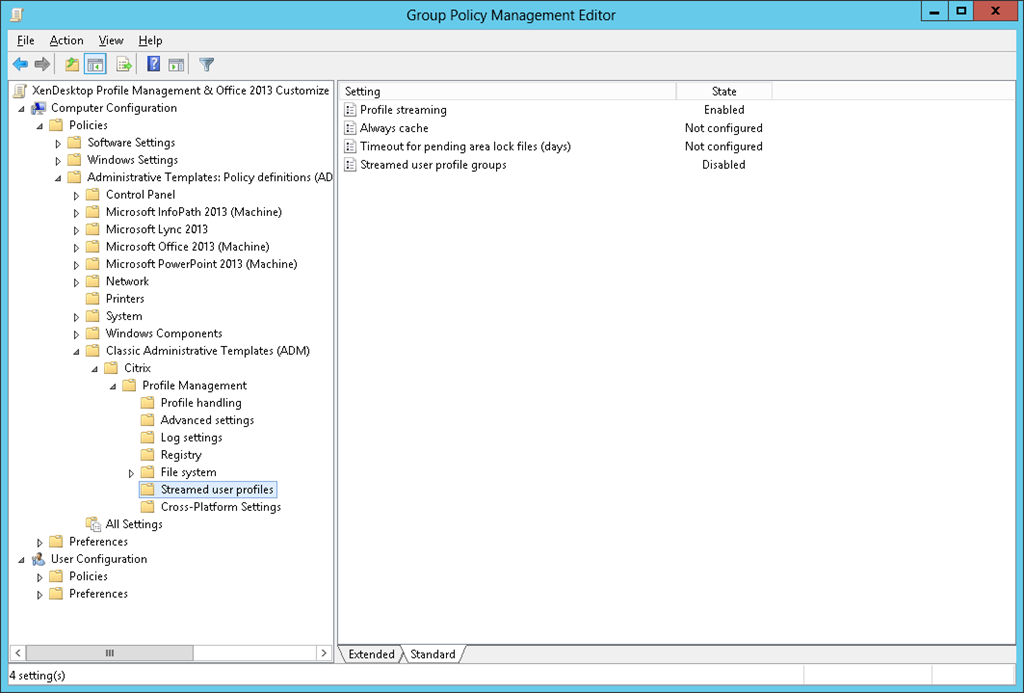This screenshot has height=693, width=1024.
Task: Click the Export List toolbar icon
Action: point(124,65)
